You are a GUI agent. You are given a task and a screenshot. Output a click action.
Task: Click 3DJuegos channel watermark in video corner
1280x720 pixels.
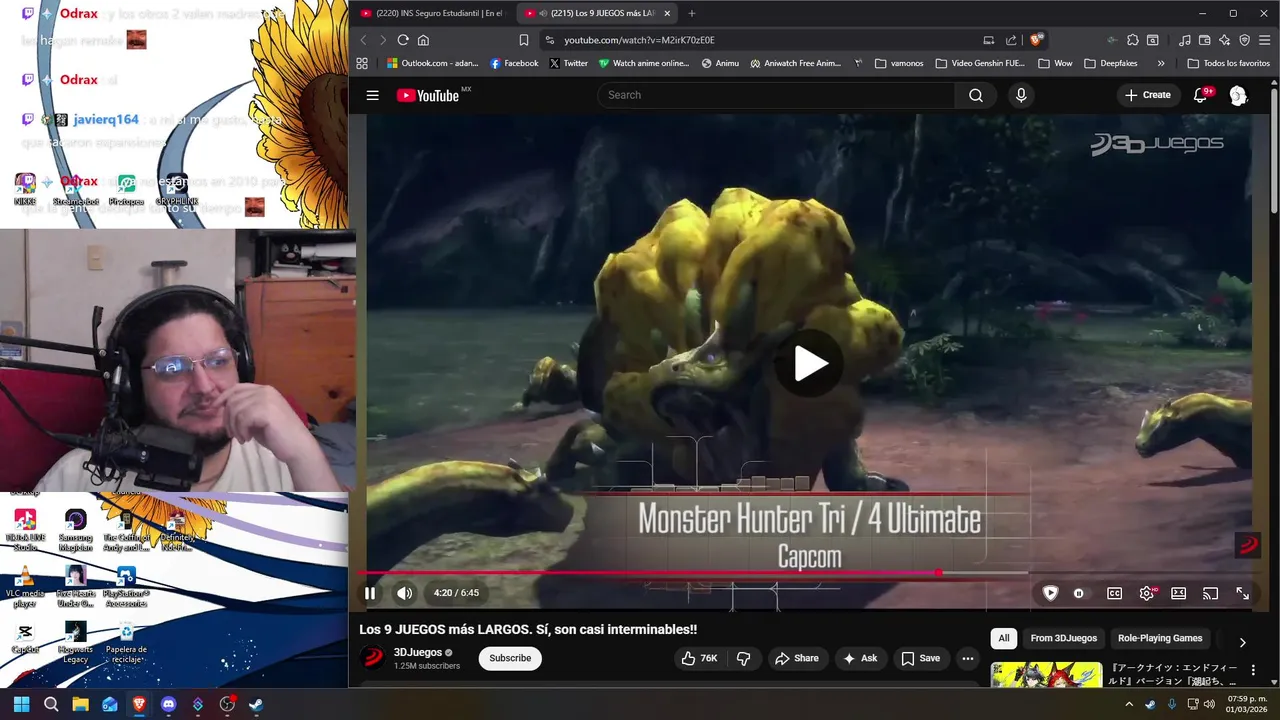pyautogui.click(x=1248, y=545)
